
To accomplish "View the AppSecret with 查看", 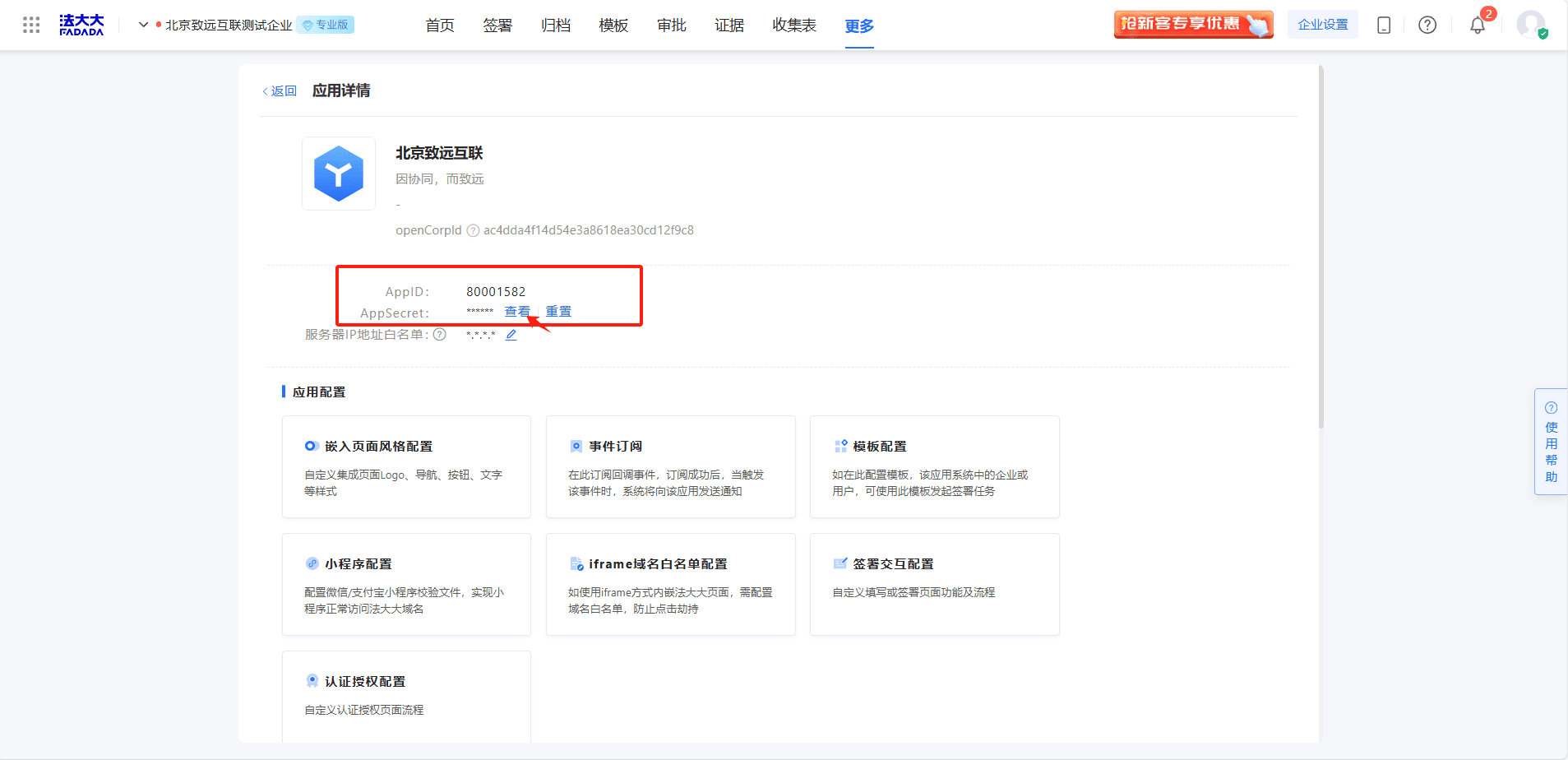I will pyautogui.click(x=517, y=312).
